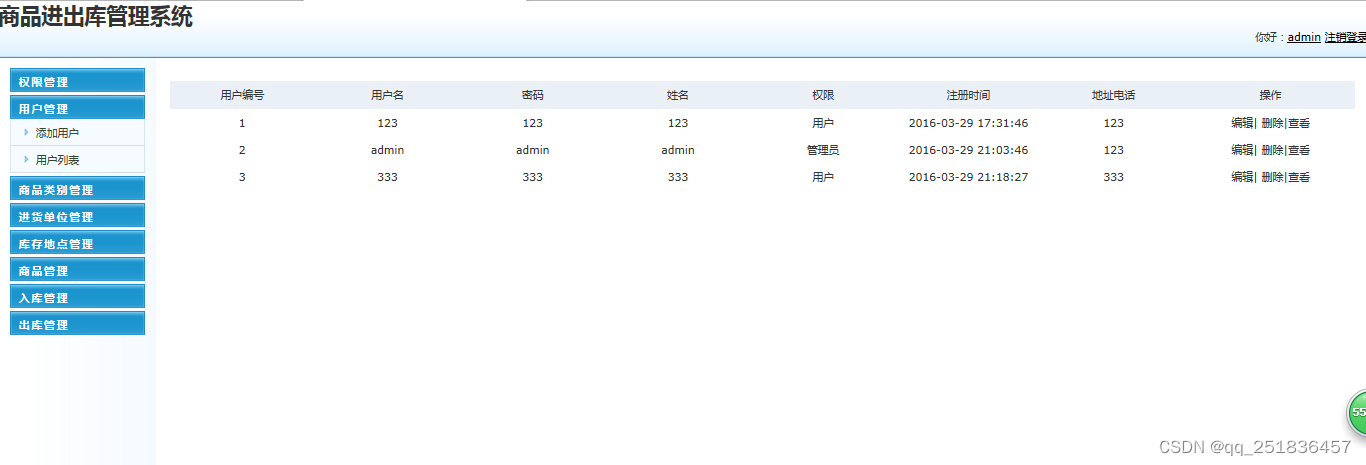Select the date 2016-03-29 21:03:46
The width and height of the screenshot is (1366, 465).
tap(968, 150)
